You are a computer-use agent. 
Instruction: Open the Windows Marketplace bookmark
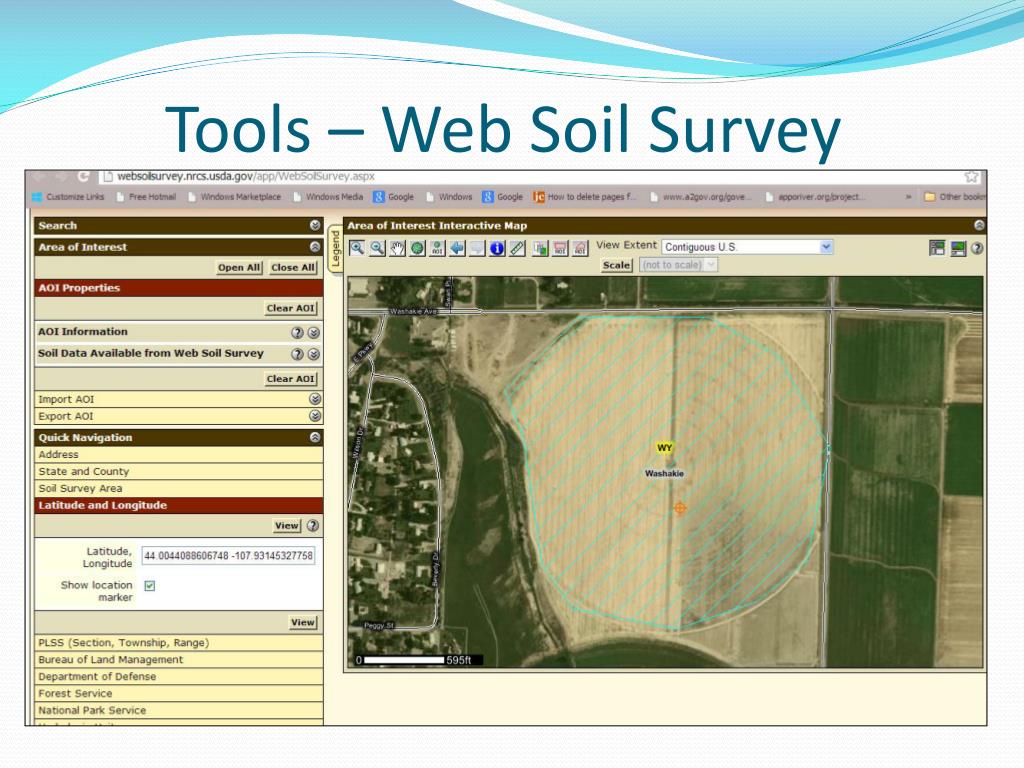[x=234, y=197]
